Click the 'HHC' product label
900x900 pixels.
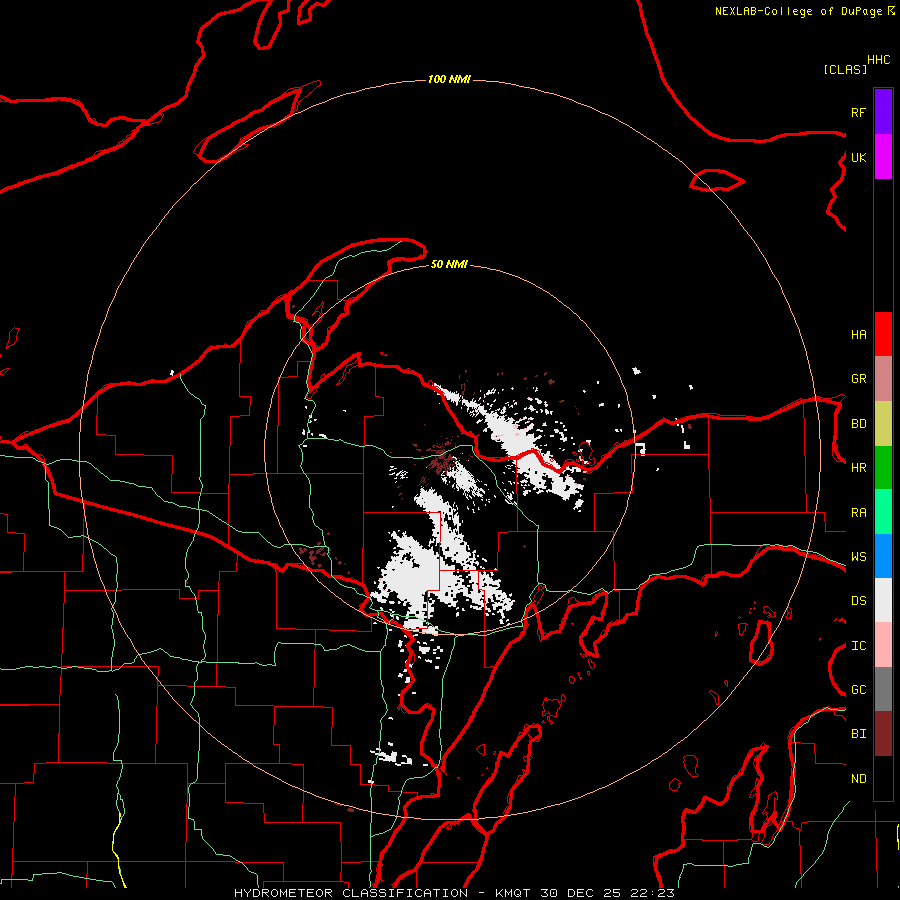[x=878, y=60]
